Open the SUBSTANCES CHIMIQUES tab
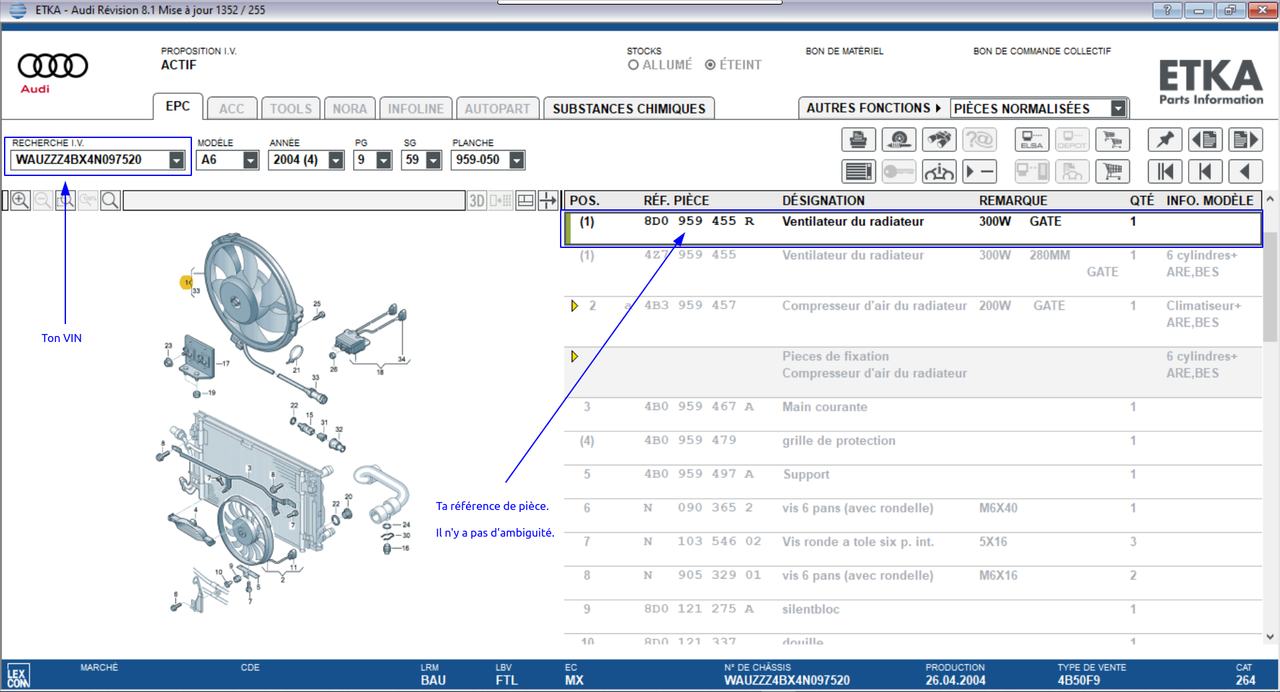The height and width of the screenshot is (692, 1280). 628,108
